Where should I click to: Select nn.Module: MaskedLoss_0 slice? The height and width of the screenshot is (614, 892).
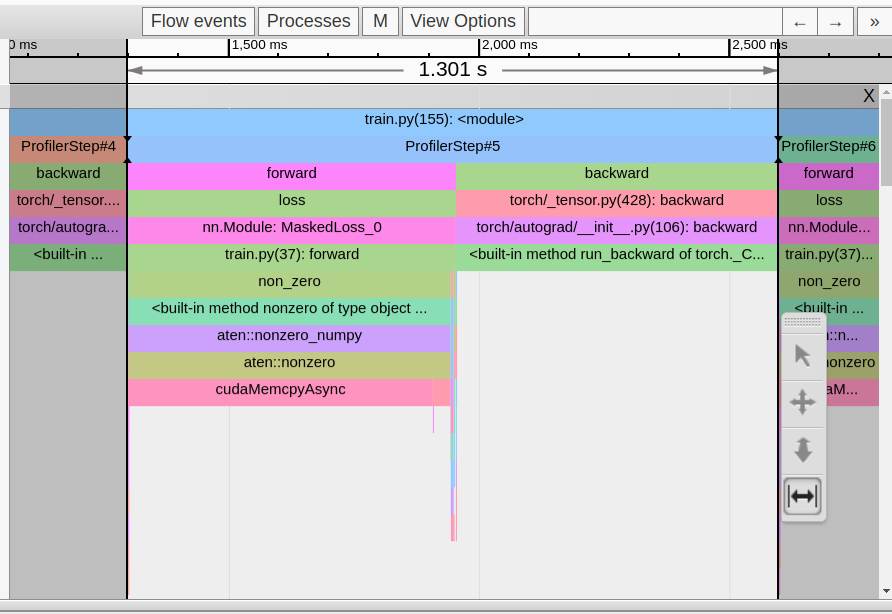coord(291,227)
